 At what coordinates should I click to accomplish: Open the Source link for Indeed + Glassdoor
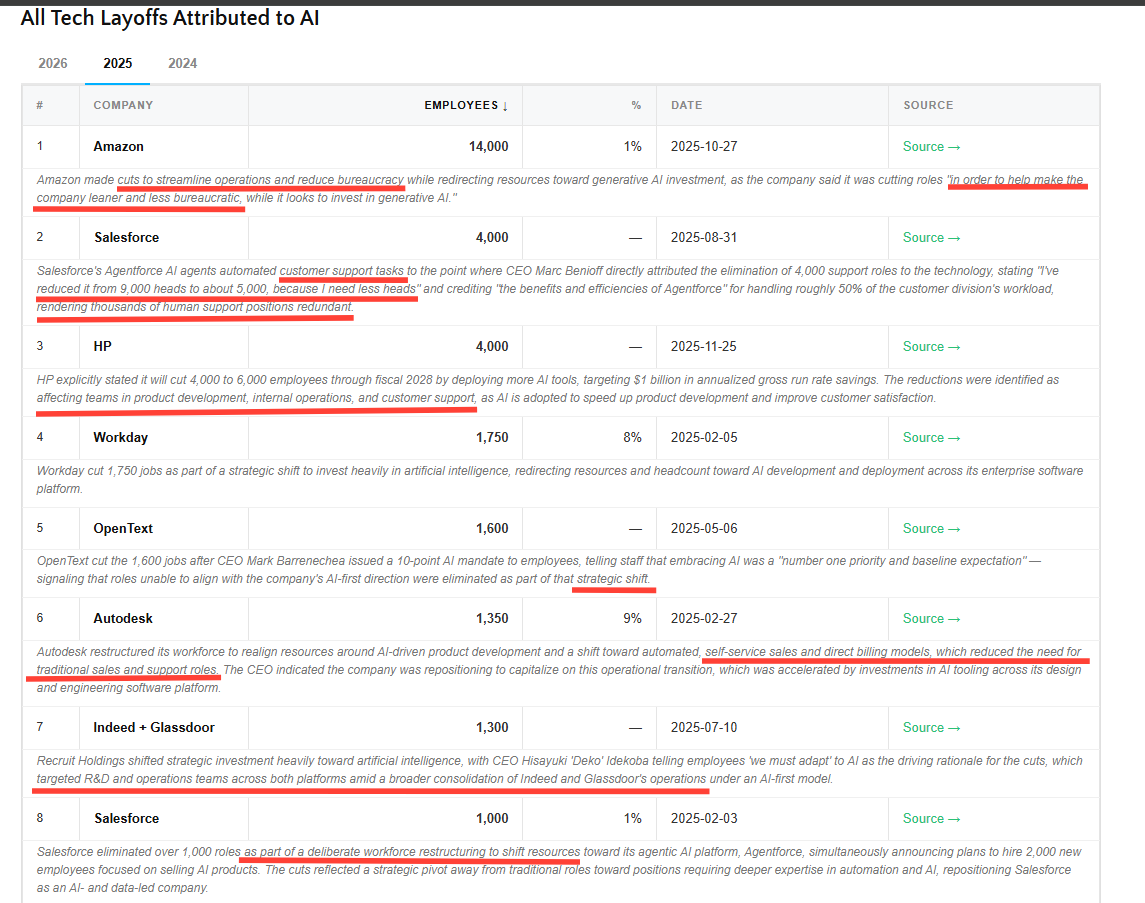pyautogui.click(x=931, y=728)
